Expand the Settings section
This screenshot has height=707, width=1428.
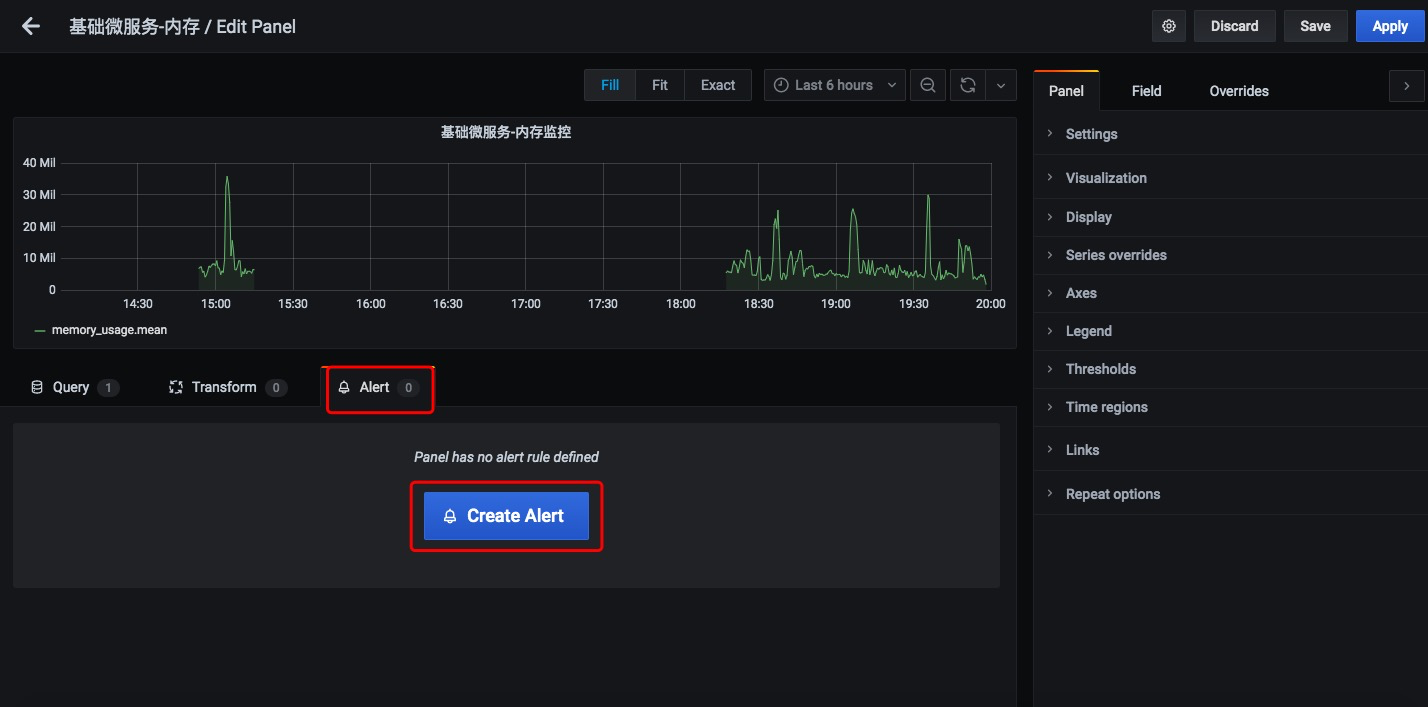coord(1231,134)
